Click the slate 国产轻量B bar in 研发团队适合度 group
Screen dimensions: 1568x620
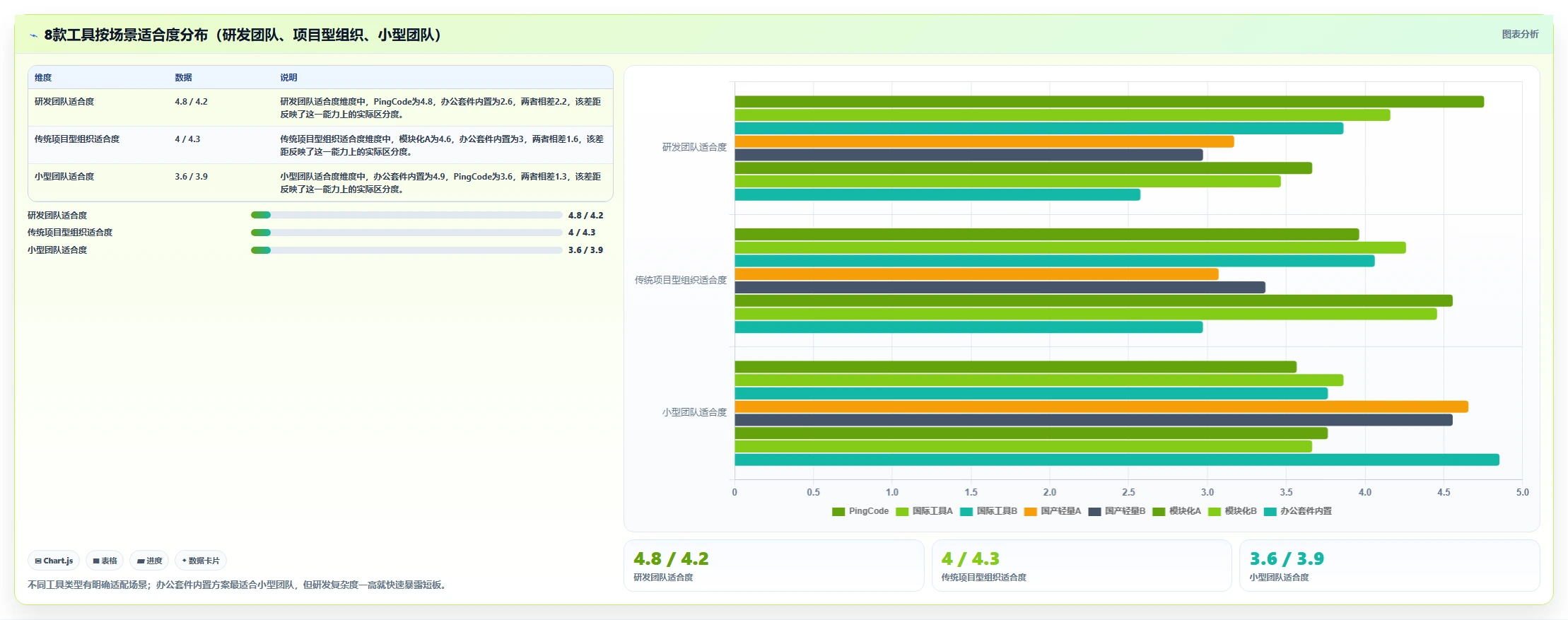coord(969,155)
